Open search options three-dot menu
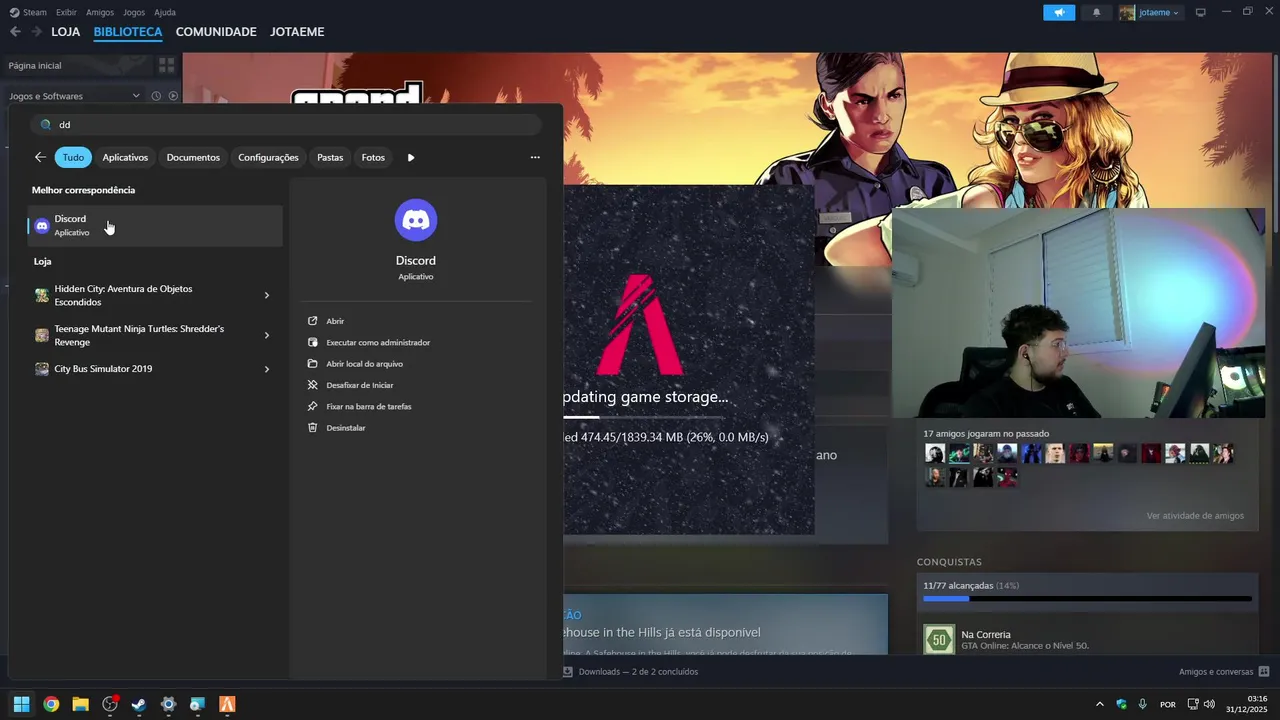Viewport: 1280px width, 720px height. (x=535, y=157)
